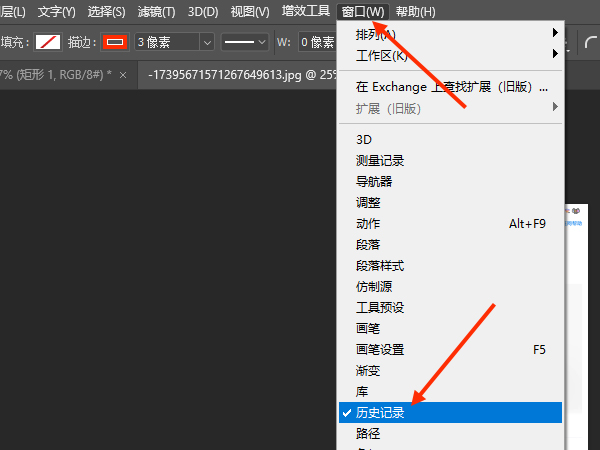Screen dimensions: 600x450
Task: Open the 滤镜(T) menu
Action: tap(155, 12)
